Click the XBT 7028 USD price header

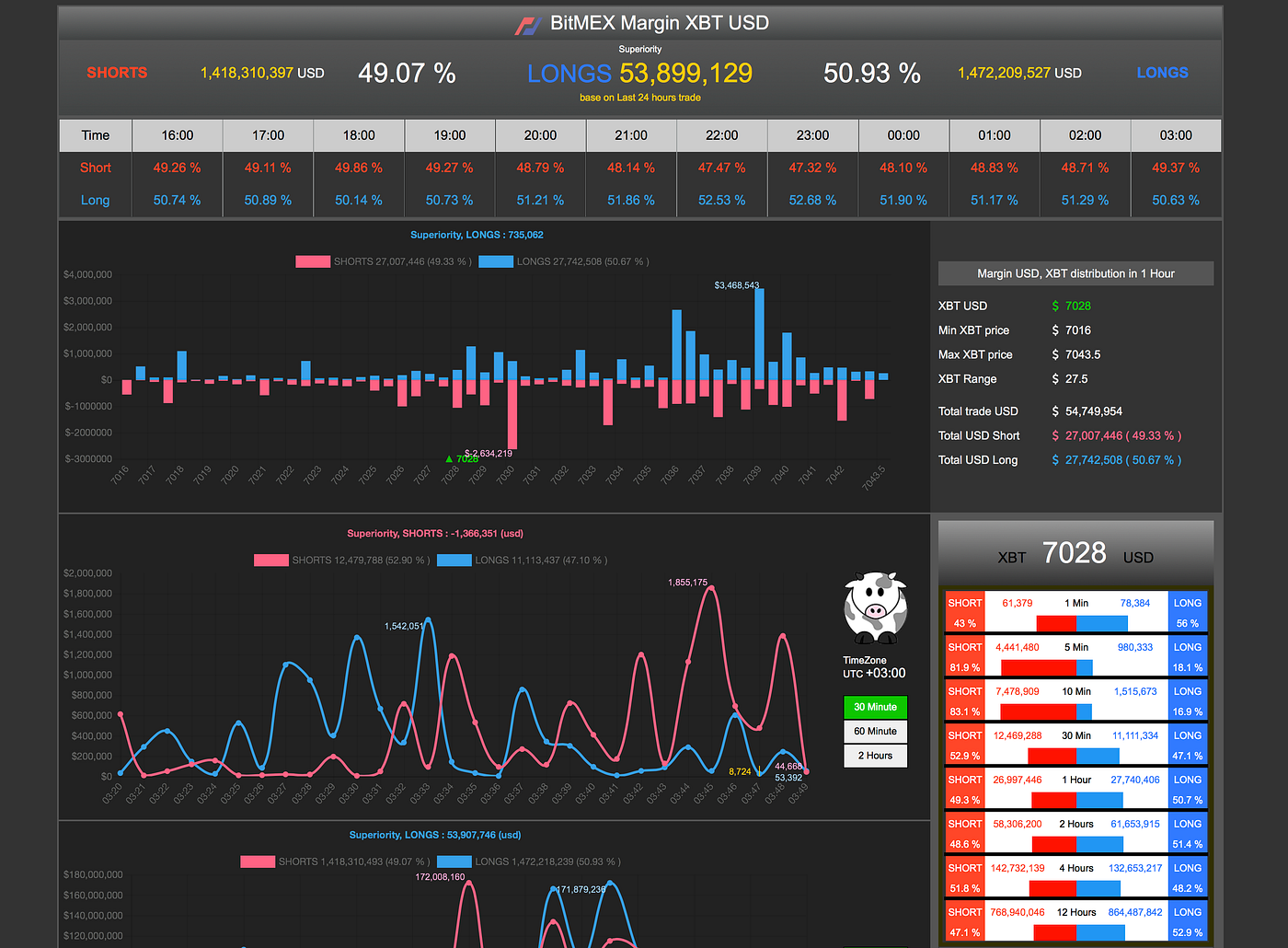point(1075,553)
